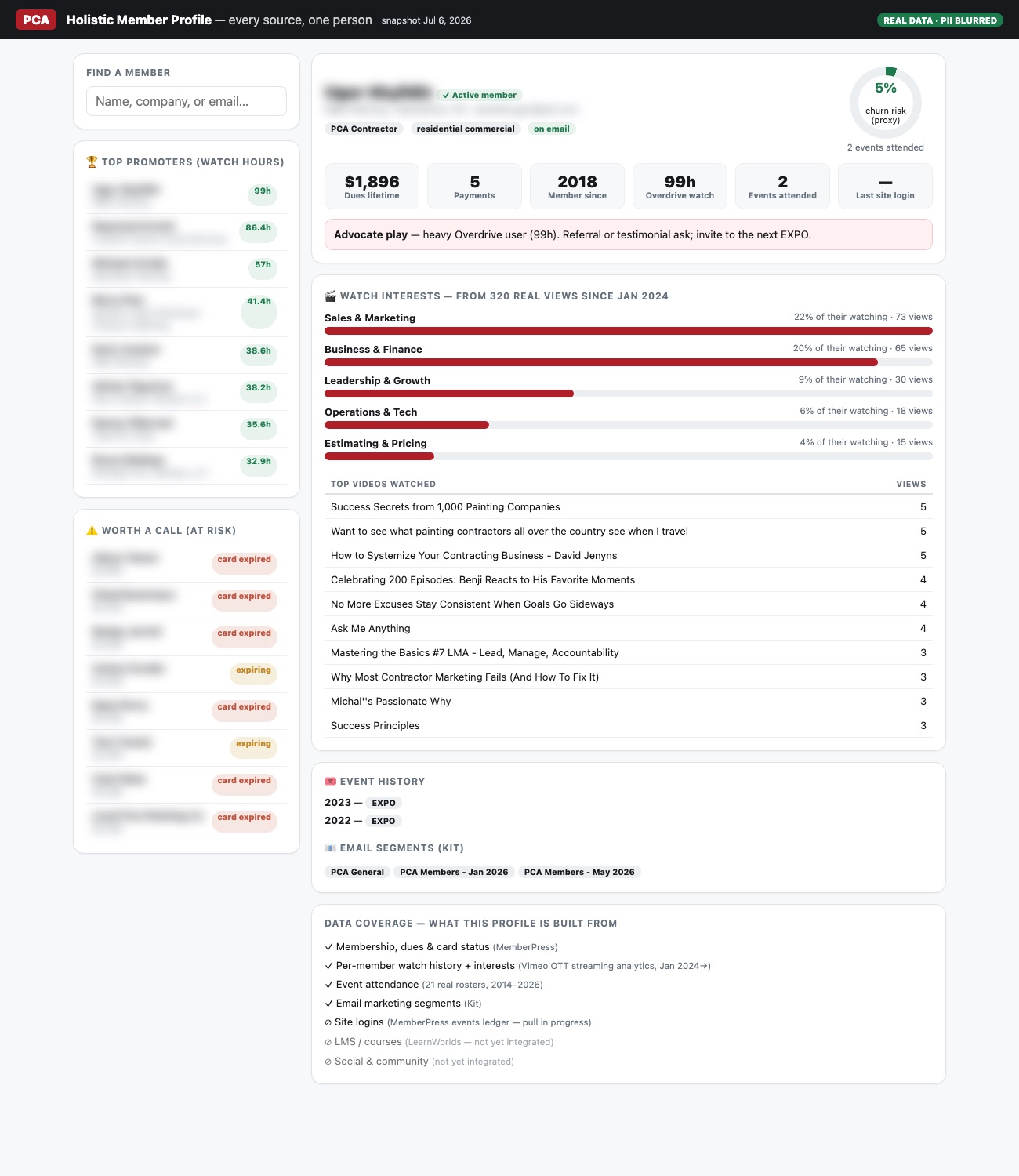Search members in the Name, company, or email field
Screen dimensions: 1019x1176
[187, 101]
